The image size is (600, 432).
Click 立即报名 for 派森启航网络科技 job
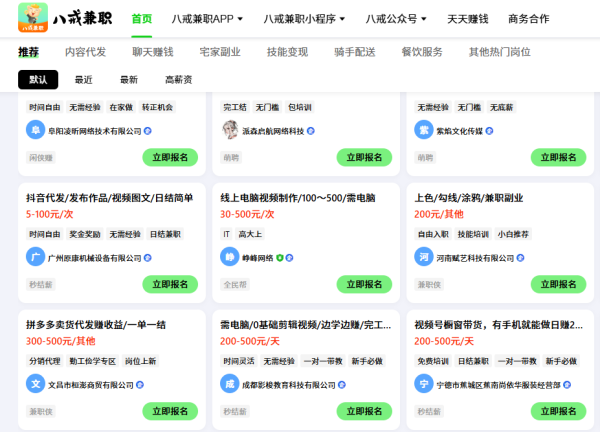(364, 157)
